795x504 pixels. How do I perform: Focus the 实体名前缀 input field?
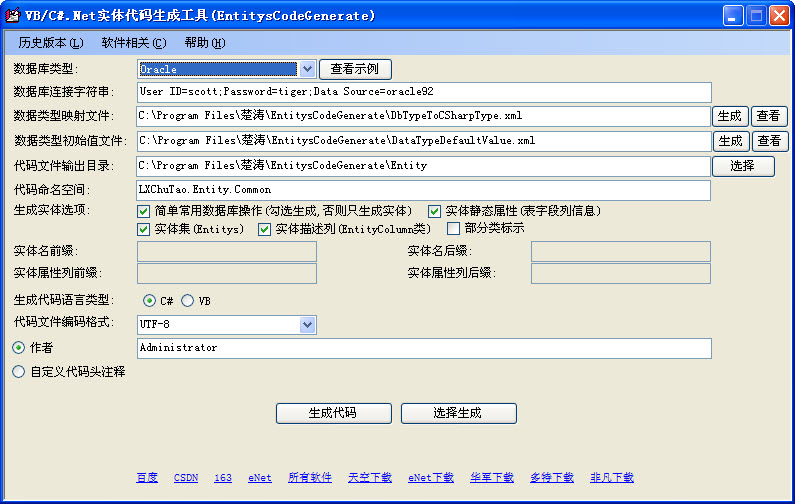[x=227, y=251]
